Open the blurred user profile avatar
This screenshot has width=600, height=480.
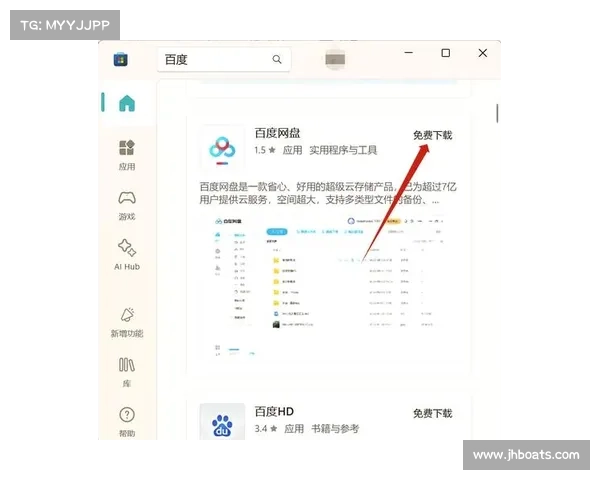pyautogui.click(x=335, y=59)
